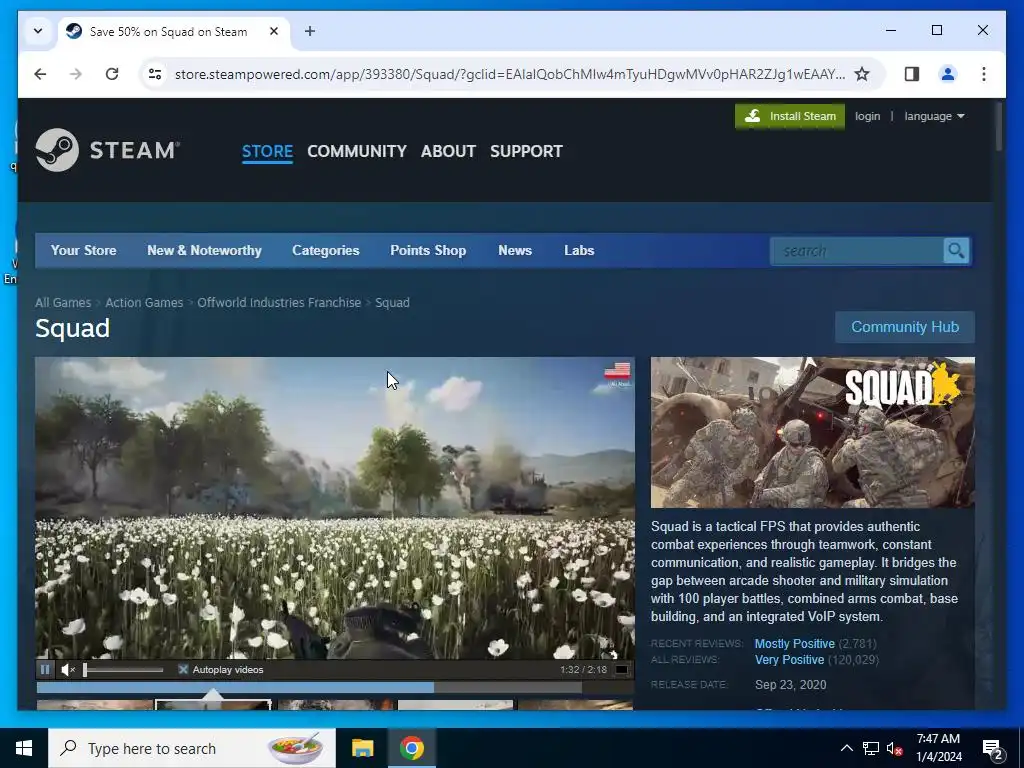Go back to the previous page
The image size is (1024, 768).
coord(40,74)
